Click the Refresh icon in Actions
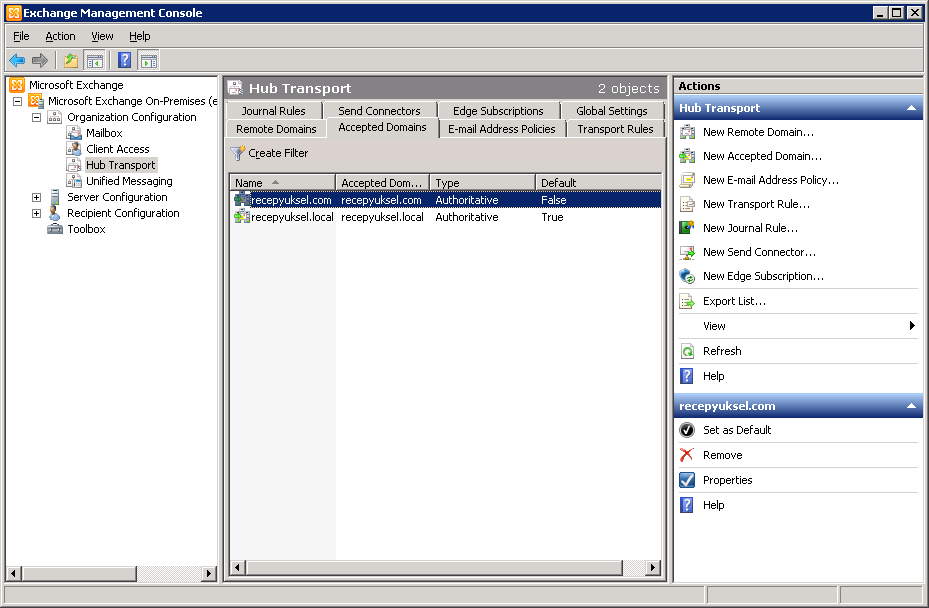The image size is (929, 608). pyautogui.click(x=687, y=351)
